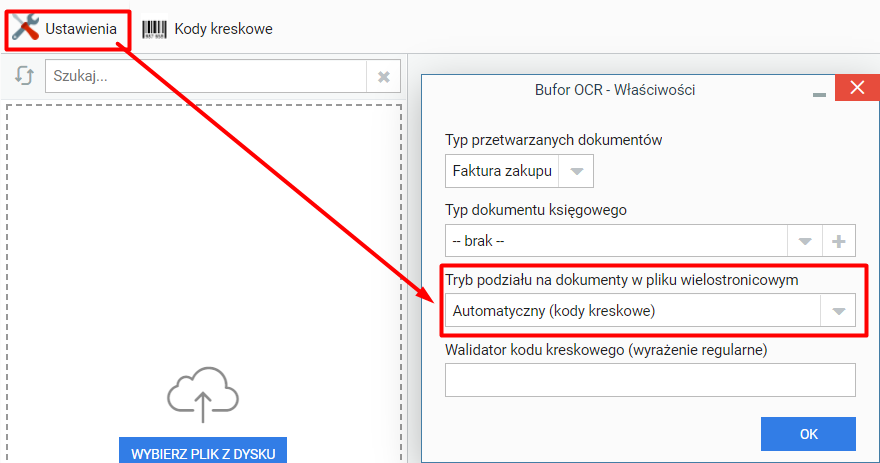This screenshot has width=880, height=463.
Task: Open Ustawienia settings with wrench icon
Action: coord(66,29)
